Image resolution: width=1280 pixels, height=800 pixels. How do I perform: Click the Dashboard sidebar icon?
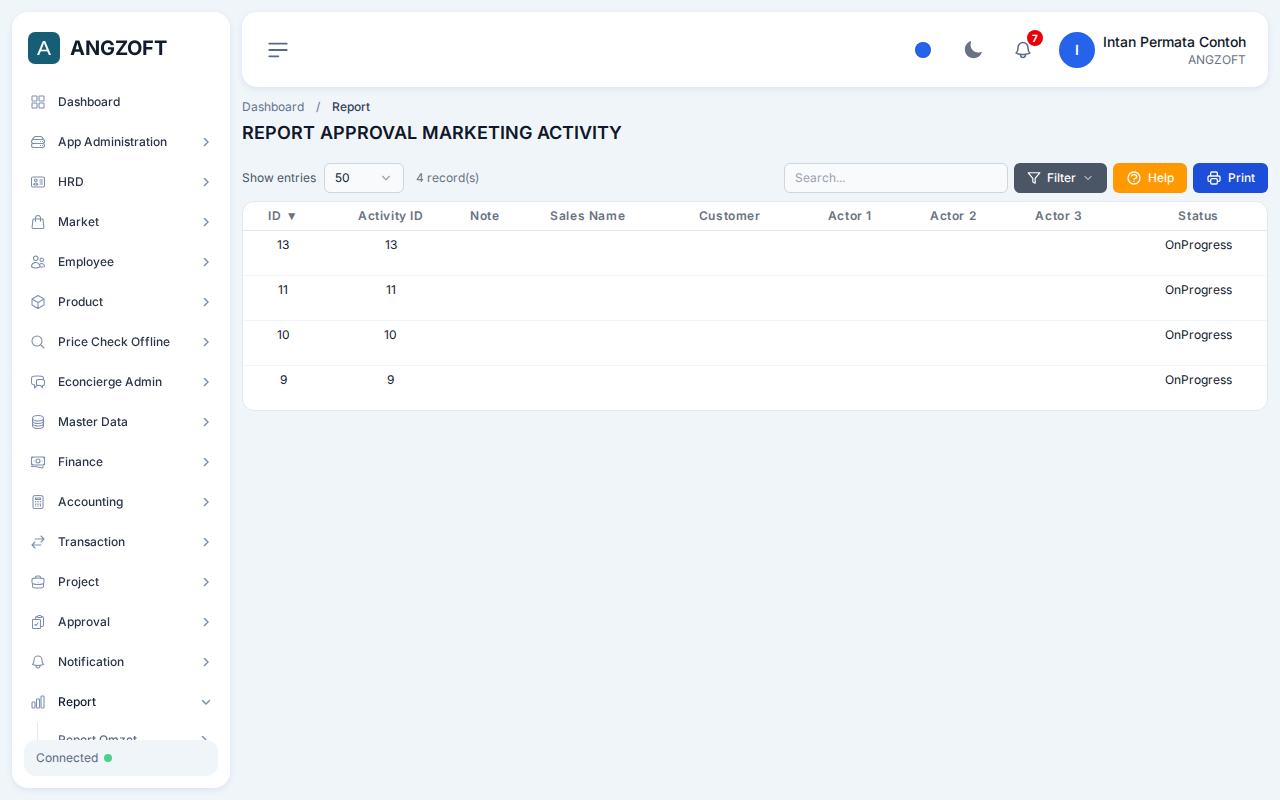pos(38,102)
